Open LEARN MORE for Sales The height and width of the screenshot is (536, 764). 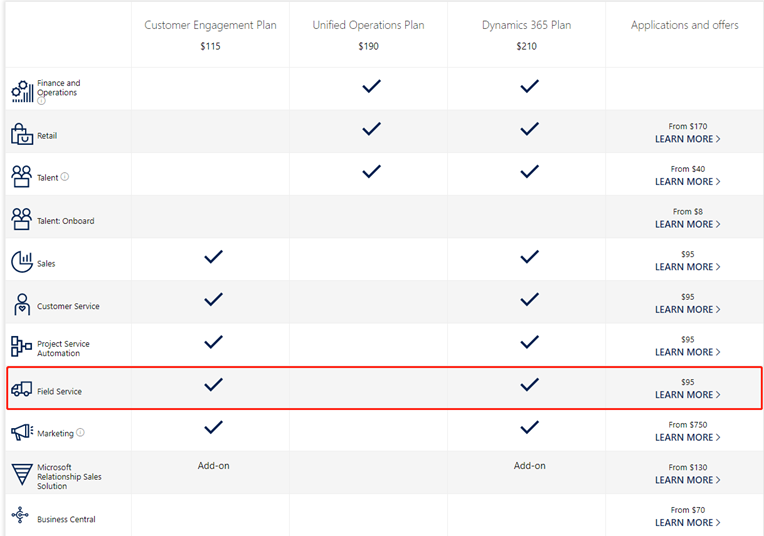[688, 267]
